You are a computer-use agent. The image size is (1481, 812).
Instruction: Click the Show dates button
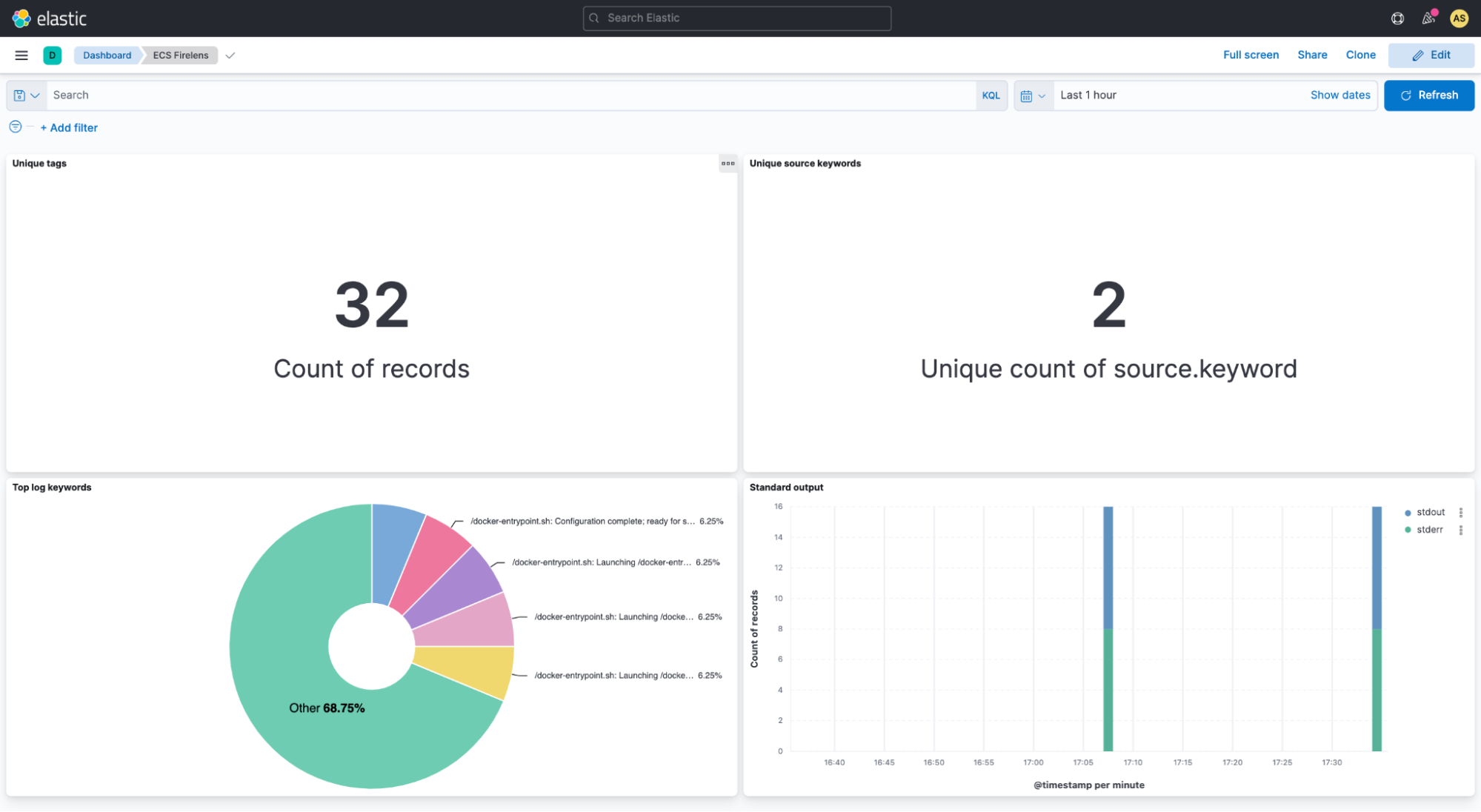point(1339,94)
